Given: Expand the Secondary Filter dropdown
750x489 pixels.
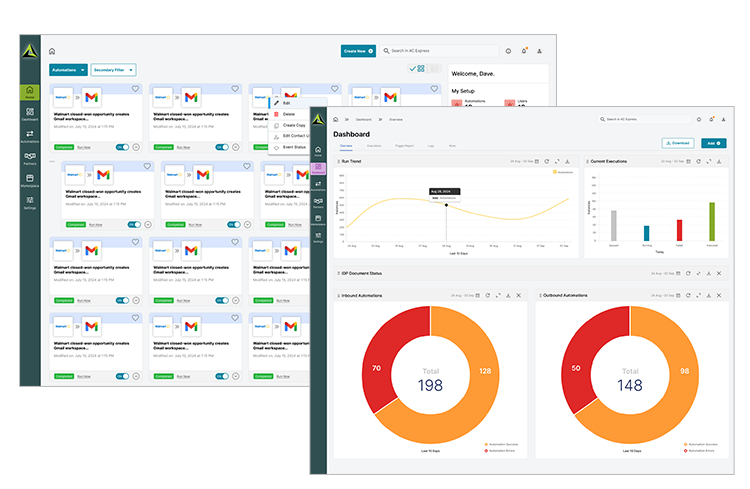Looking at the screenshot, I should 113,70.
